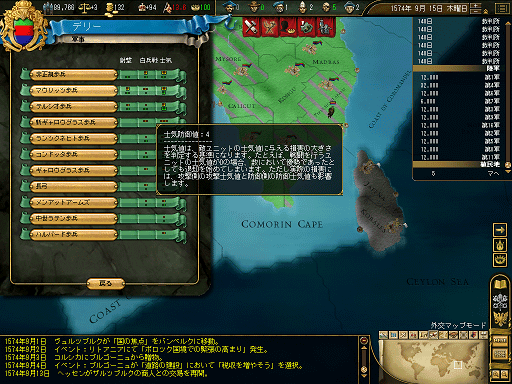Select the ハルバード歩兵 unit button
The image size is (512, 384).
tap(73, 234)
